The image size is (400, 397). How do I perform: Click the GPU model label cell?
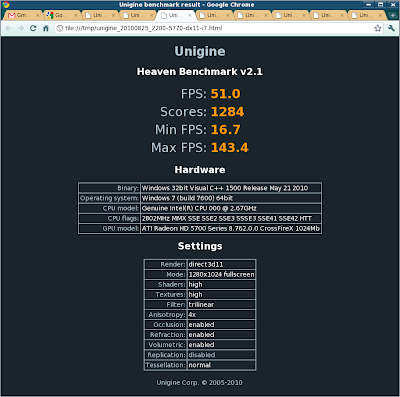(x=109, y=229)
